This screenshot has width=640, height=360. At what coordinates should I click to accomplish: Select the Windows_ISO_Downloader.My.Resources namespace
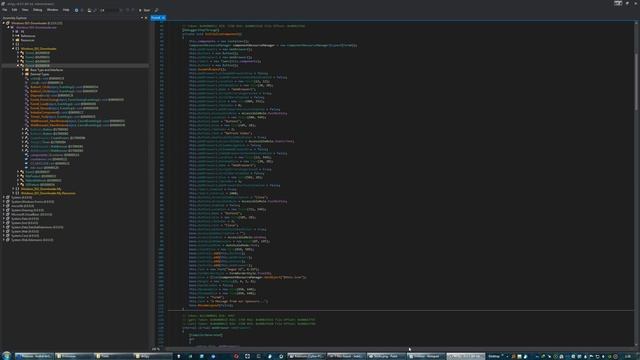coord(48,193)
